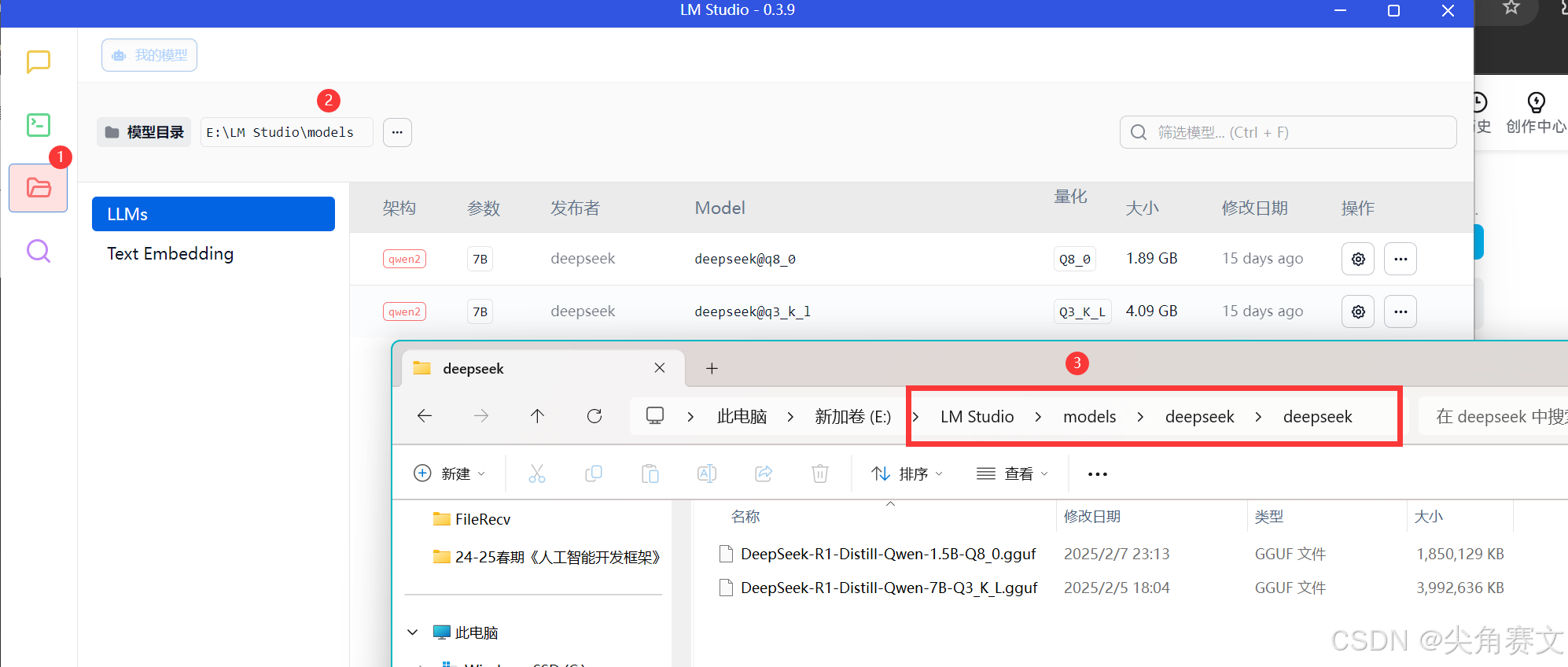
Task: Select the 24-25春期 folder in navigation pane
Action: pos(547,557)
